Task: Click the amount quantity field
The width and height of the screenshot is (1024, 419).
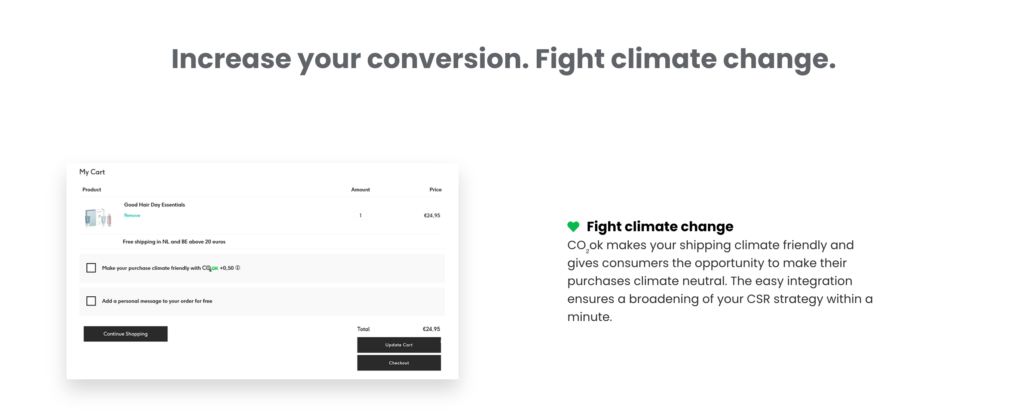Action: 360,215
